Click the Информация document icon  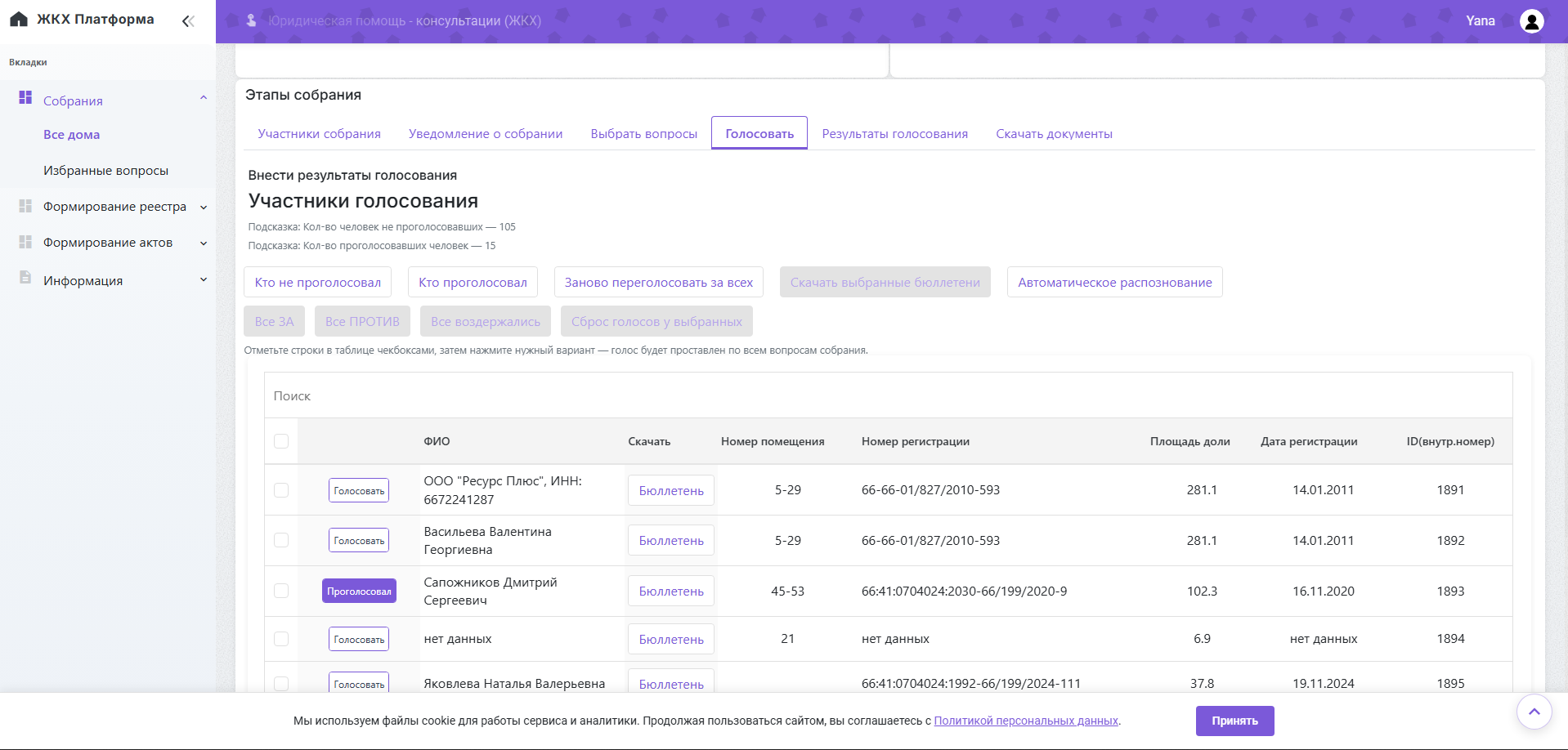point(25,277)
